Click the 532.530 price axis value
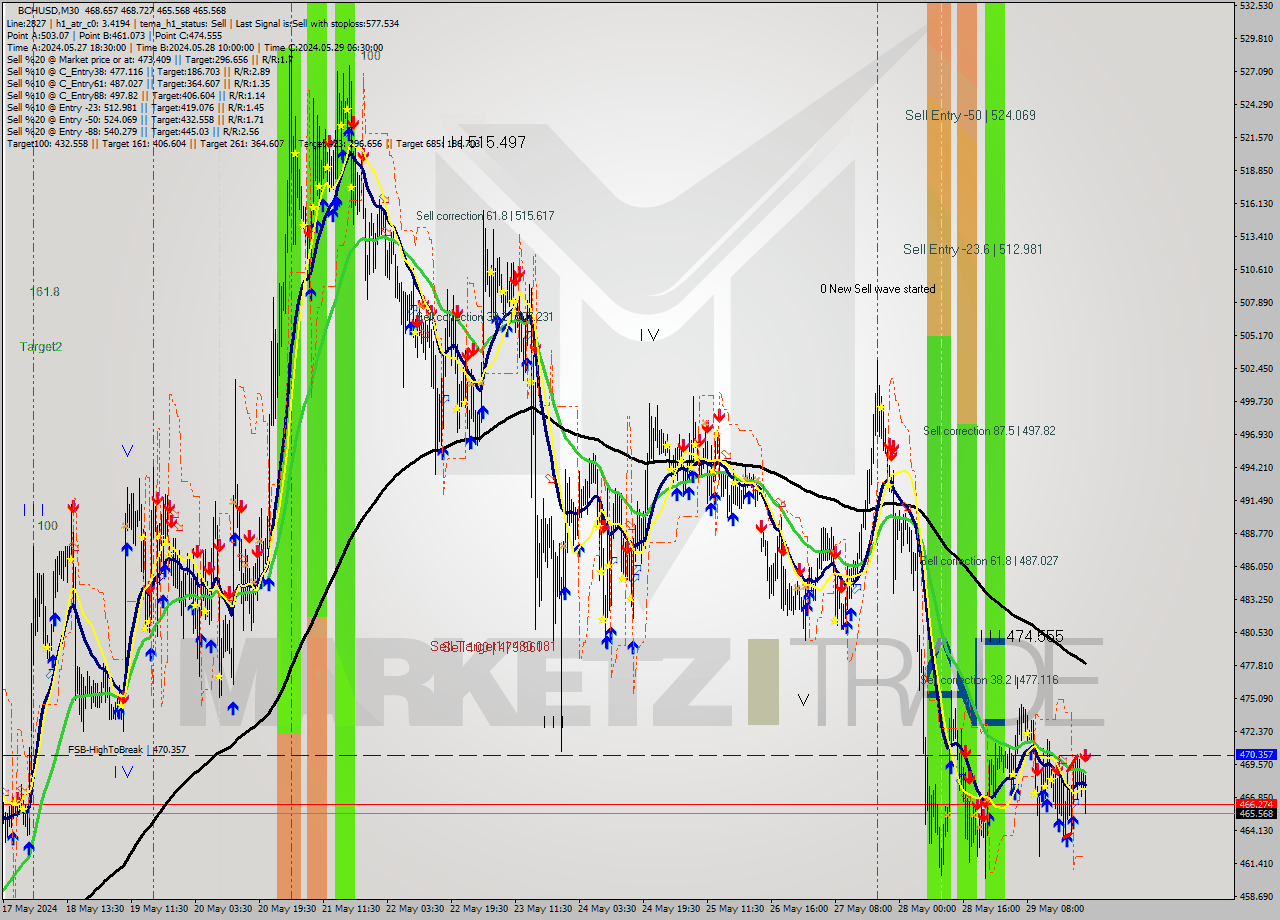The width and height of the screenshot is (1280, 920). [1255, 6]
